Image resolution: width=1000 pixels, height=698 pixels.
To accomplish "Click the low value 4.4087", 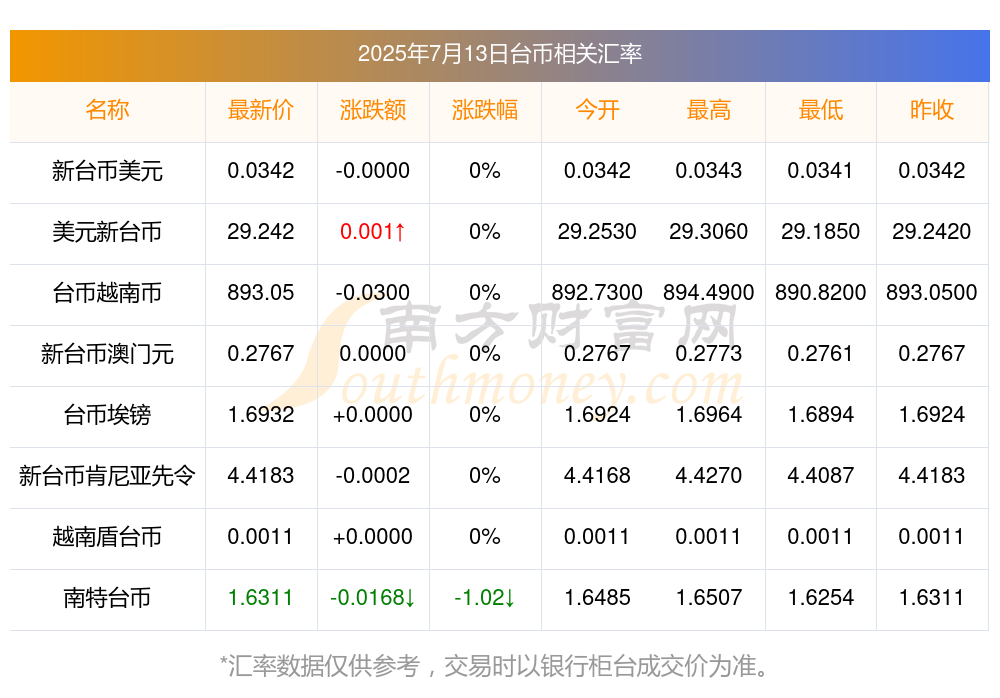I will coord(821,475).
